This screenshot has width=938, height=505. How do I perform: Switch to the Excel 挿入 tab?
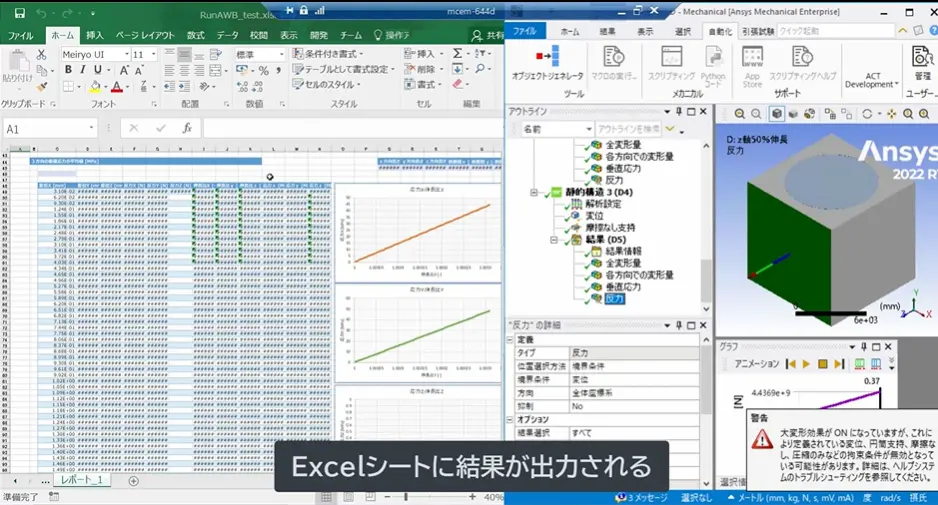95,35
